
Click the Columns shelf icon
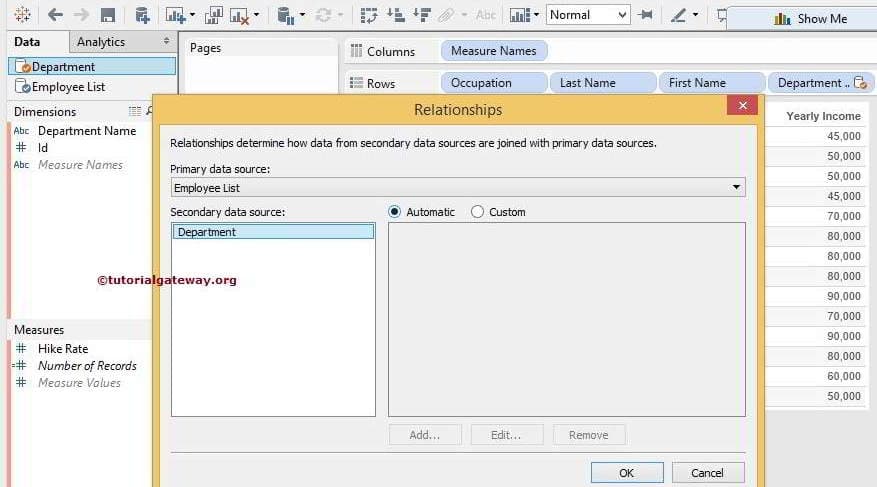pyautogui.click(x=356, y=51)
